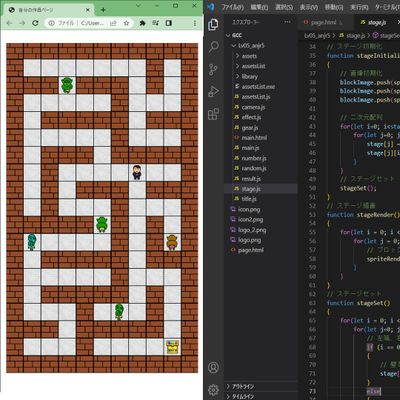Open the 実行(R) menu

click(359, 7)
